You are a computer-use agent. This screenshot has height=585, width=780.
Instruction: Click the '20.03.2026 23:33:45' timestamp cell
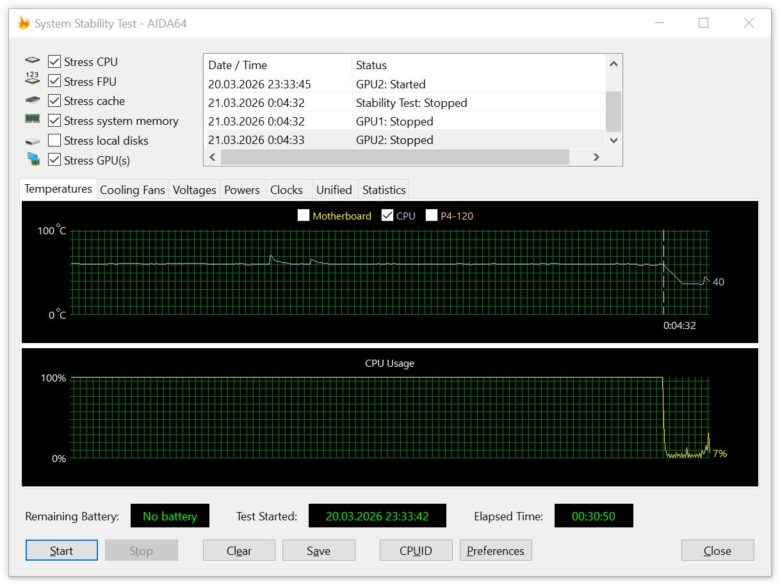tap(259, 84)
